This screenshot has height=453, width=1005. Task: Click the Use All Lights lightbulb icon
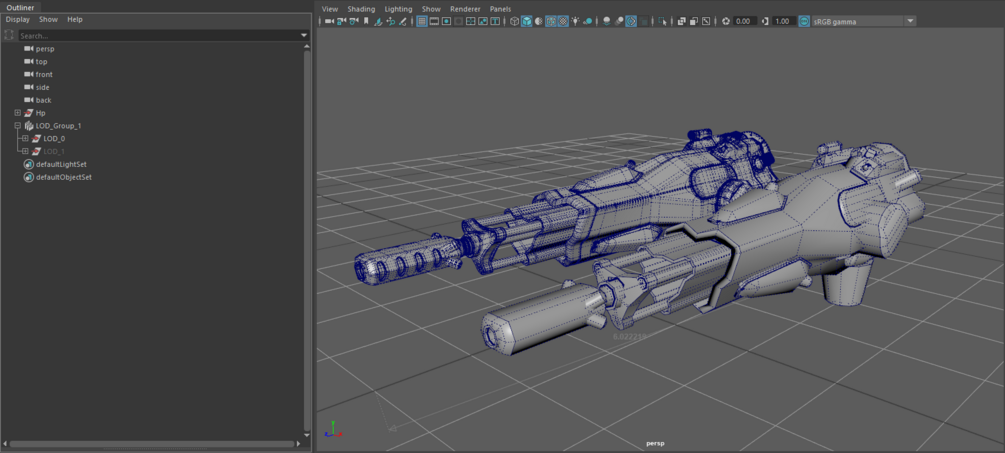pyautogui.click(x=575, y=21)
